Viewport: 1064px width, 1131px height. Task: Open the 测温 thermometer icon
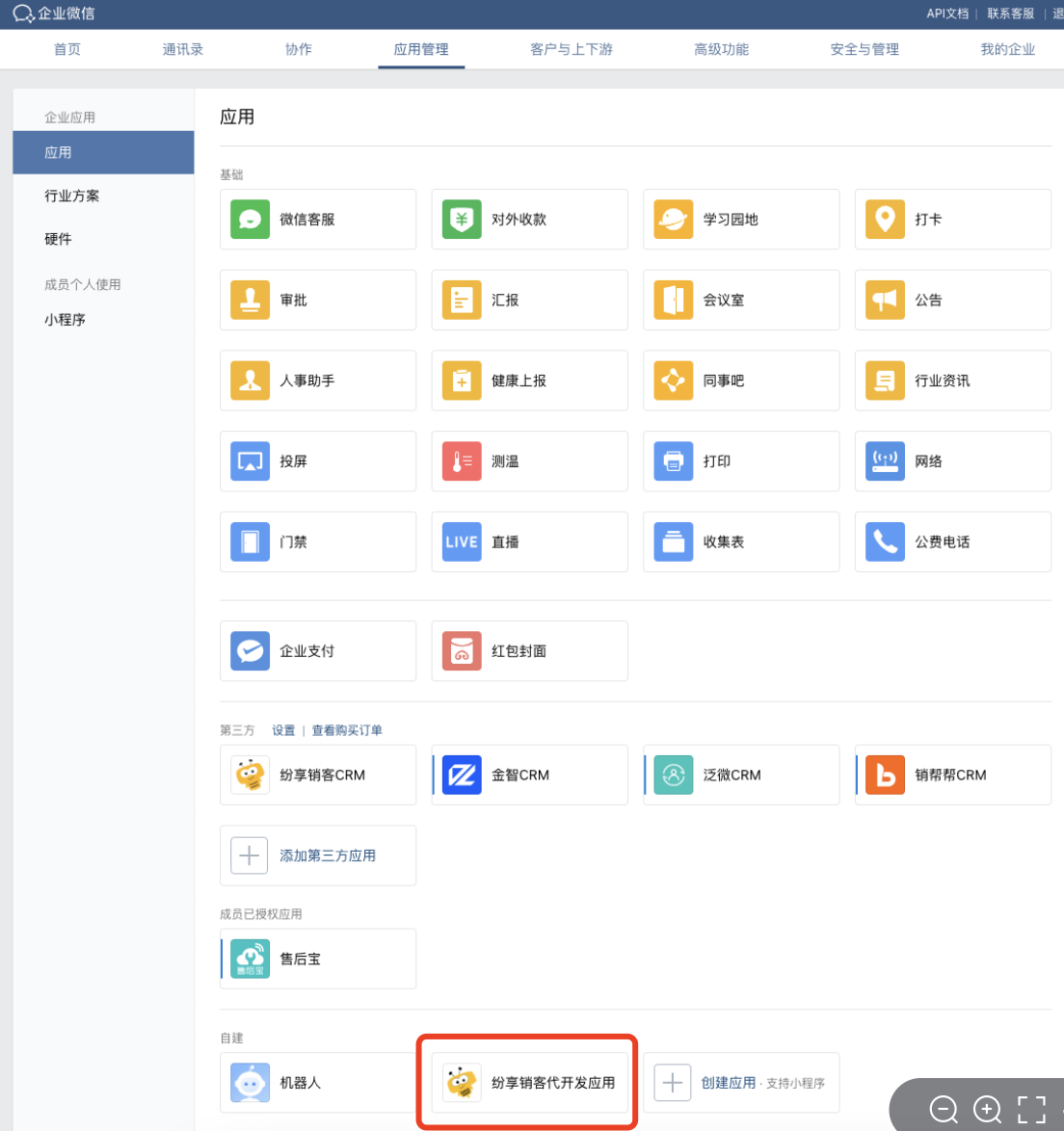[x=462, y=461]
